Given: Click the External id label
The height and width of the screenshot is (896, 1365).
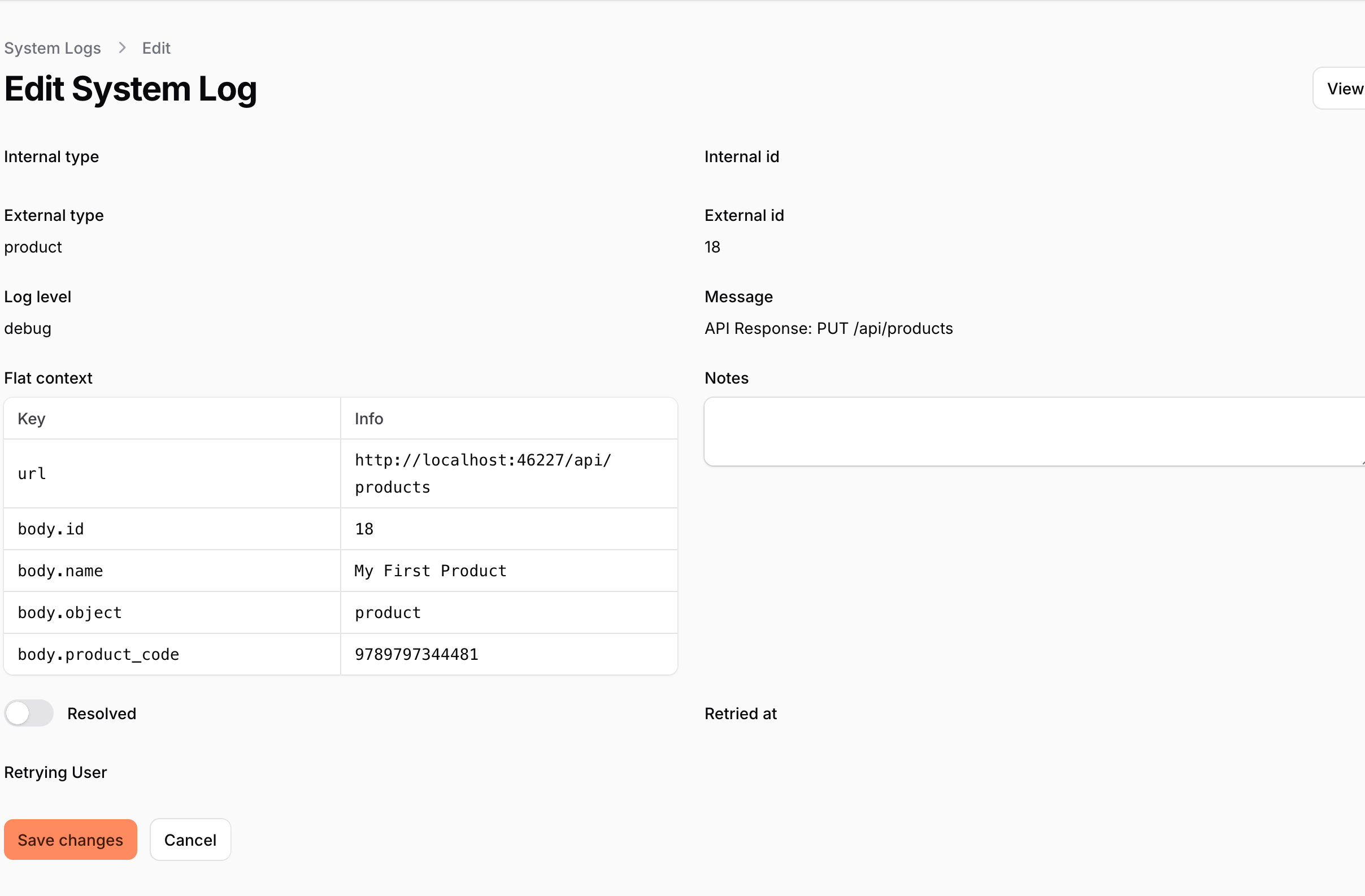Looking at the screenshot, I should tap(744, 215).
